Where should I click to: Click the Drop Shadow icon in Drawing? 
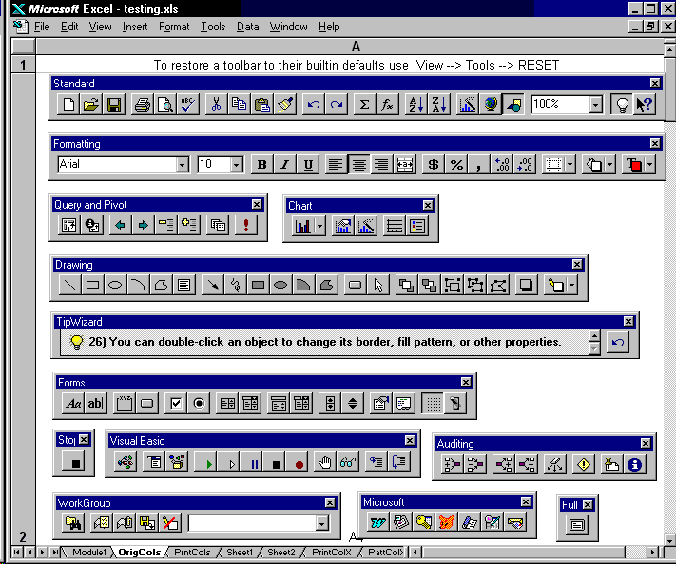click(x=526, y=285)
